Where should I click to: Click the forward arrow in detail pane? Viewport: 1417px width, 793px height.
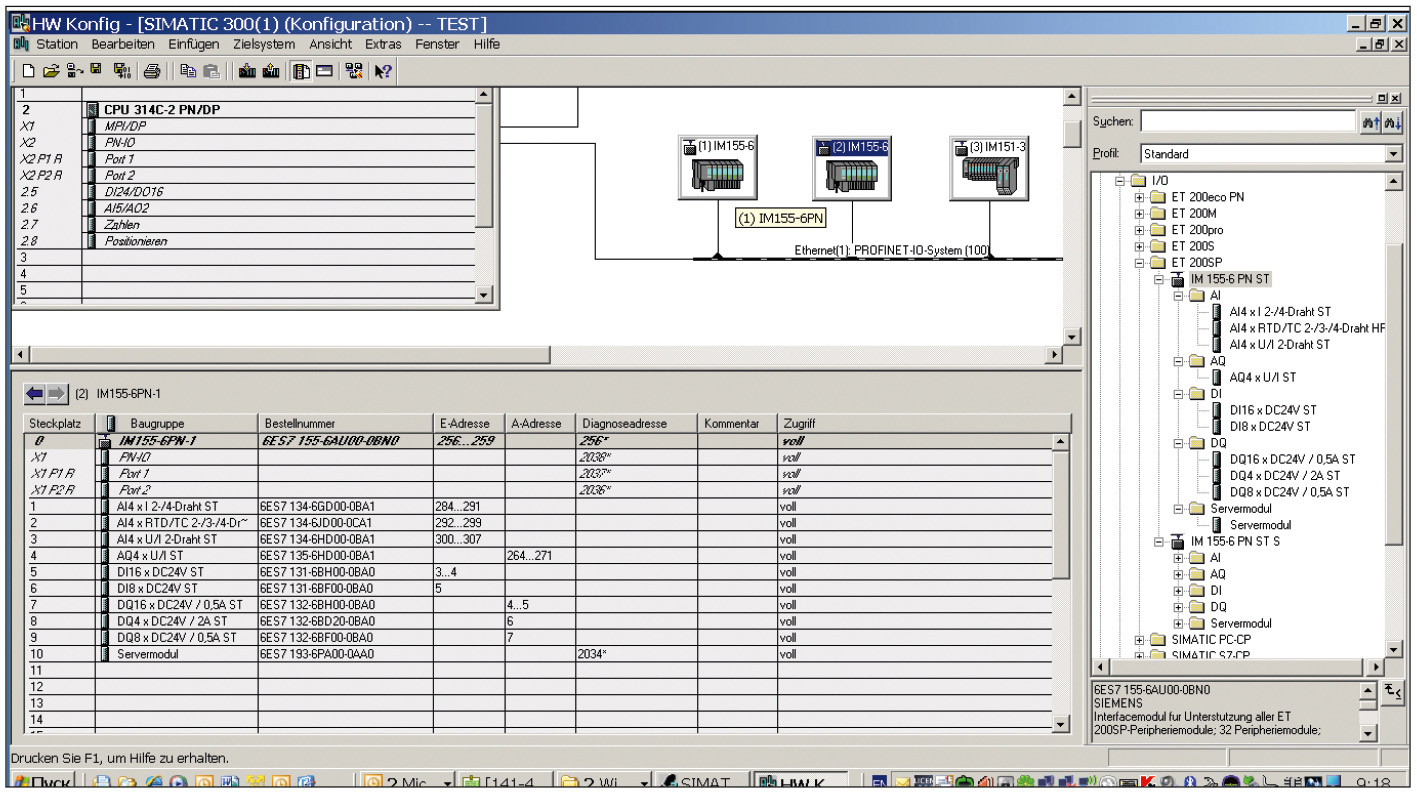point(57,393)
